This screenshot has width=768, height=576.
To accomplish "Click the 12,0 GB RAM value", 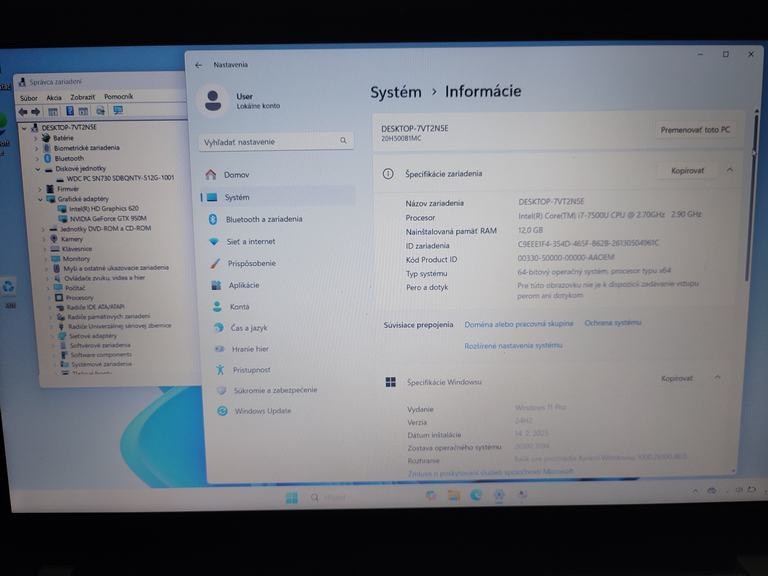I will pos(530,230).
